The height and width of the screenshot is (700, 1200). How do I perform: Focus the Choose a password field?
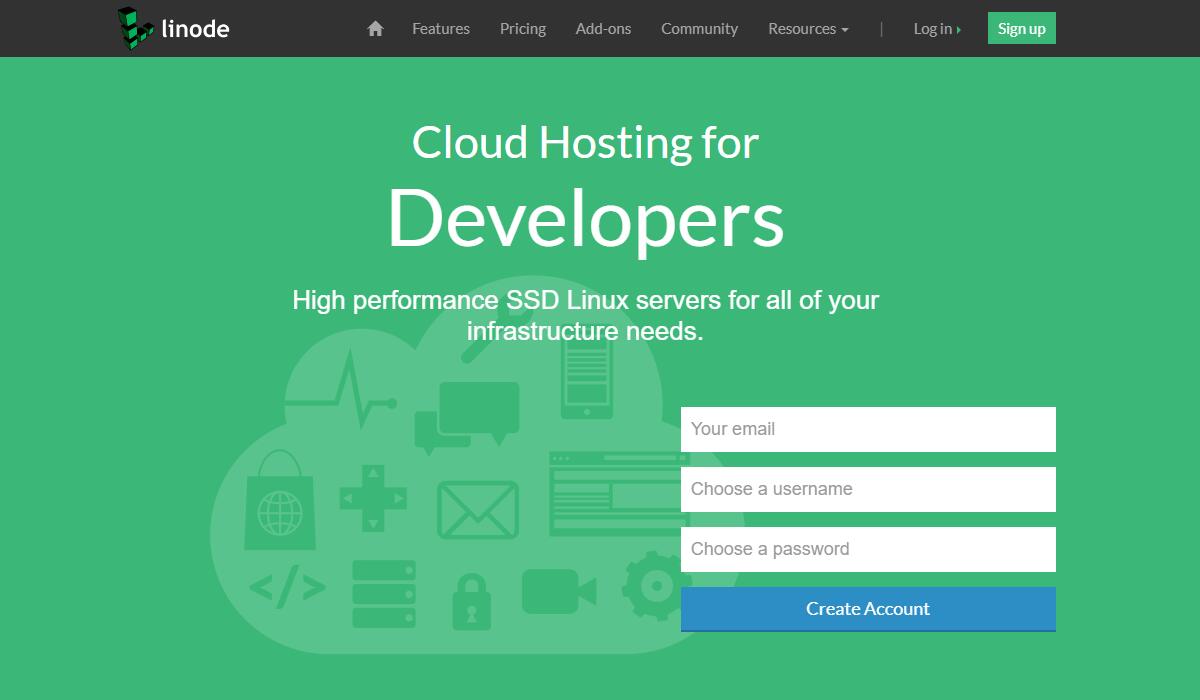click(868, 549)
